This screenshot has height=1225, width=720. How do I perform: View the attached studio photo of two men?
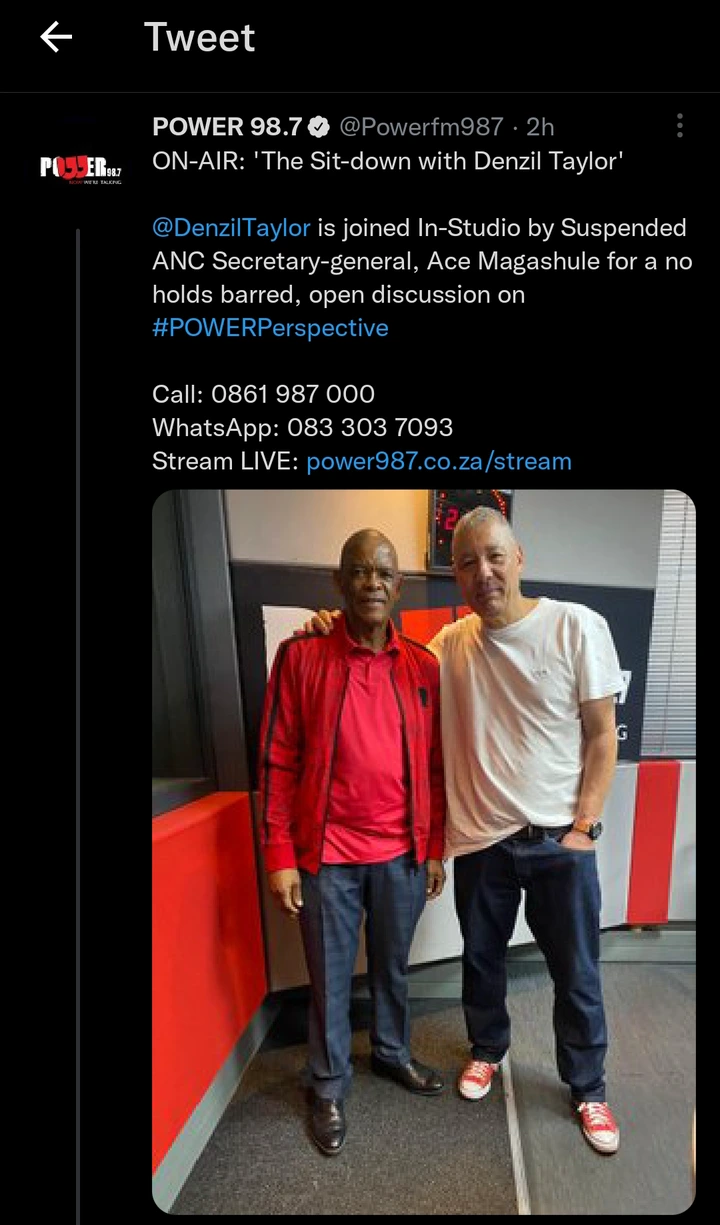(424, 851)
